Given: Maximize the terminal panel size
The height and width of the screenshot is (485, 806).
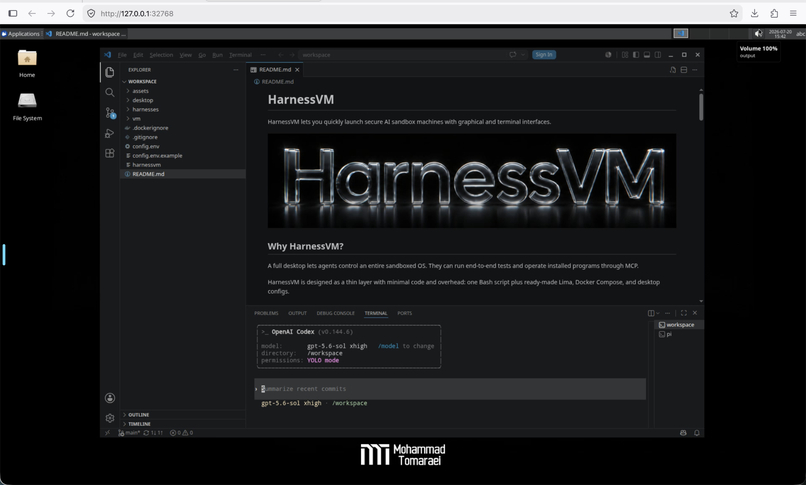Looking at the screenshot, I should [684, 313].
